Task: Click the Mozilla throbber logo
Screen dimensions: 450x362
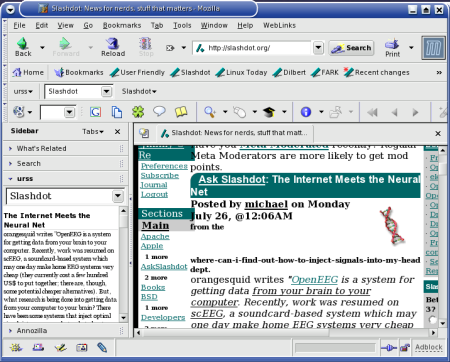Action: (x=433, y=48)
